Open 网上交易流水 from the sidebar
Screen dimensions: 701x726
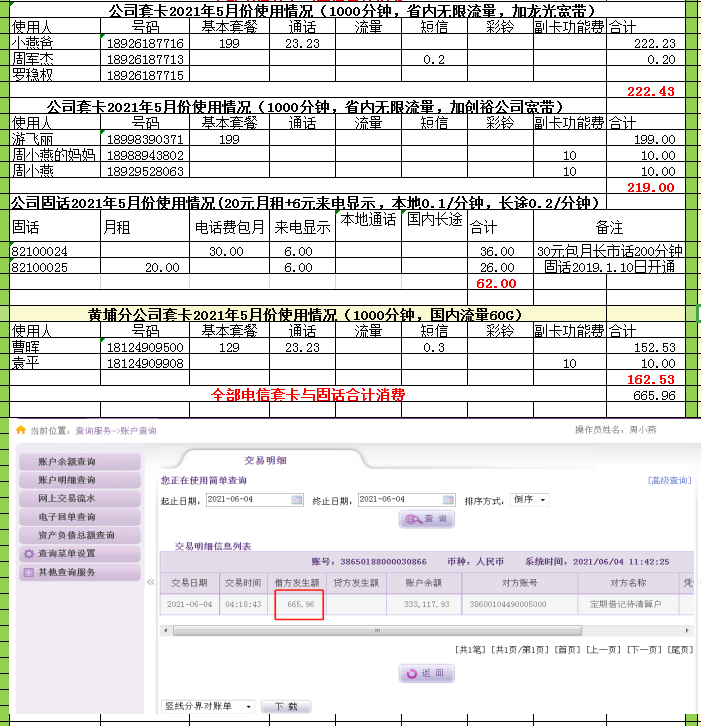[x=80, y=498]
